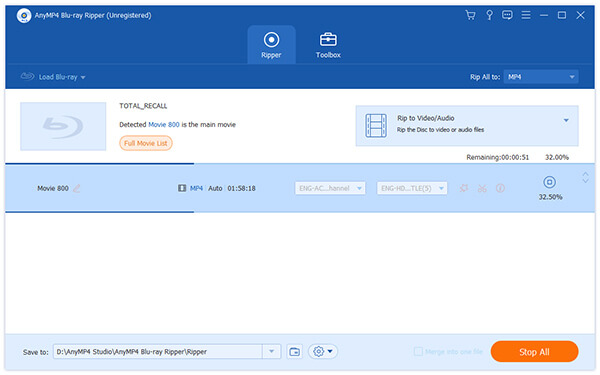This screenshot has height=375, width=600.
Task: Click the Remaining:00:00:51 text
Action: coord(497,157)
